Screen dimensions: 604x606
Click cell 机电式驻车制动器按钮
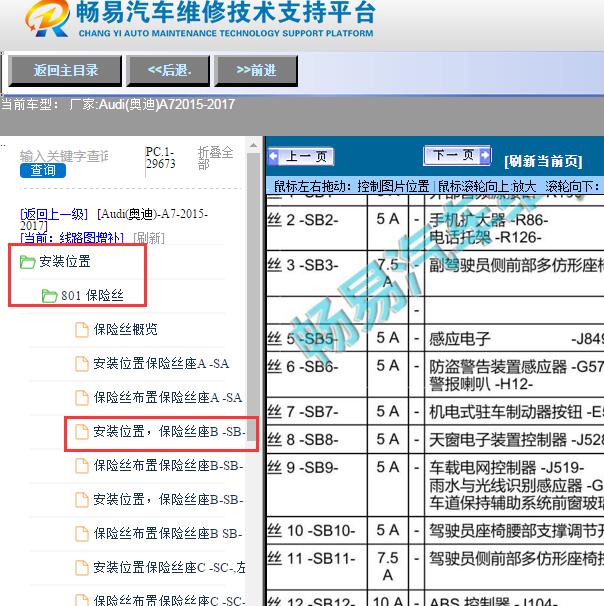tap(505, 412)
